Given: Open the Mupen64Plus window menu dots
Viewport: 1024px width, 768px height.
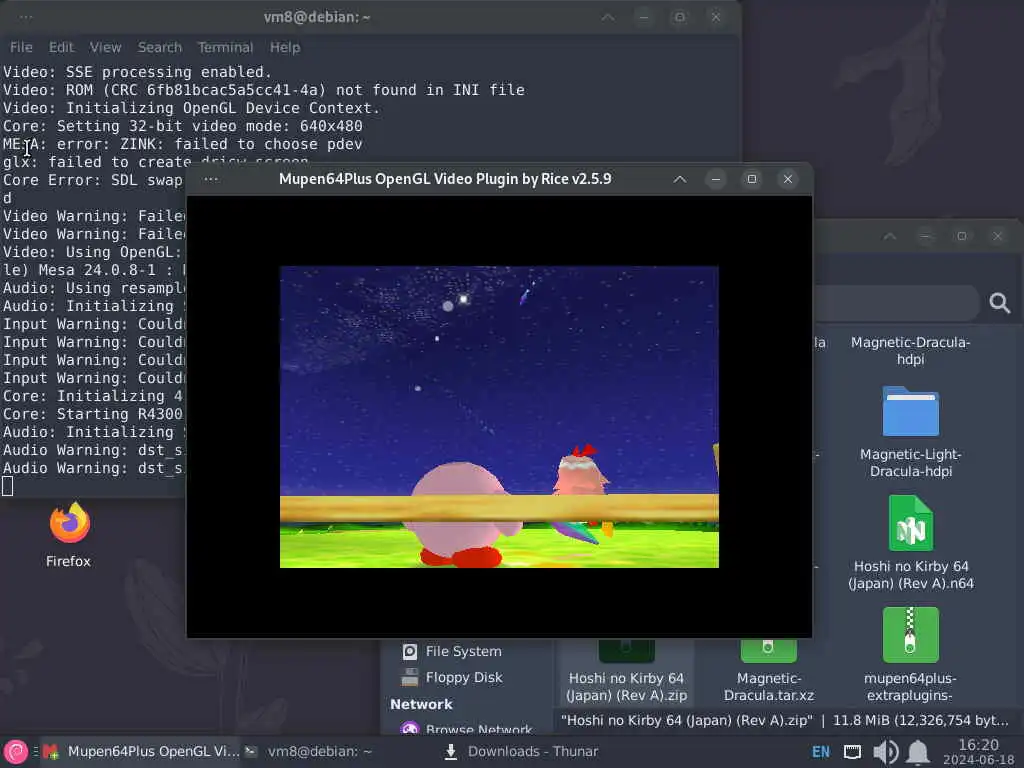Looking at the screenshot, I should point(210,179).
